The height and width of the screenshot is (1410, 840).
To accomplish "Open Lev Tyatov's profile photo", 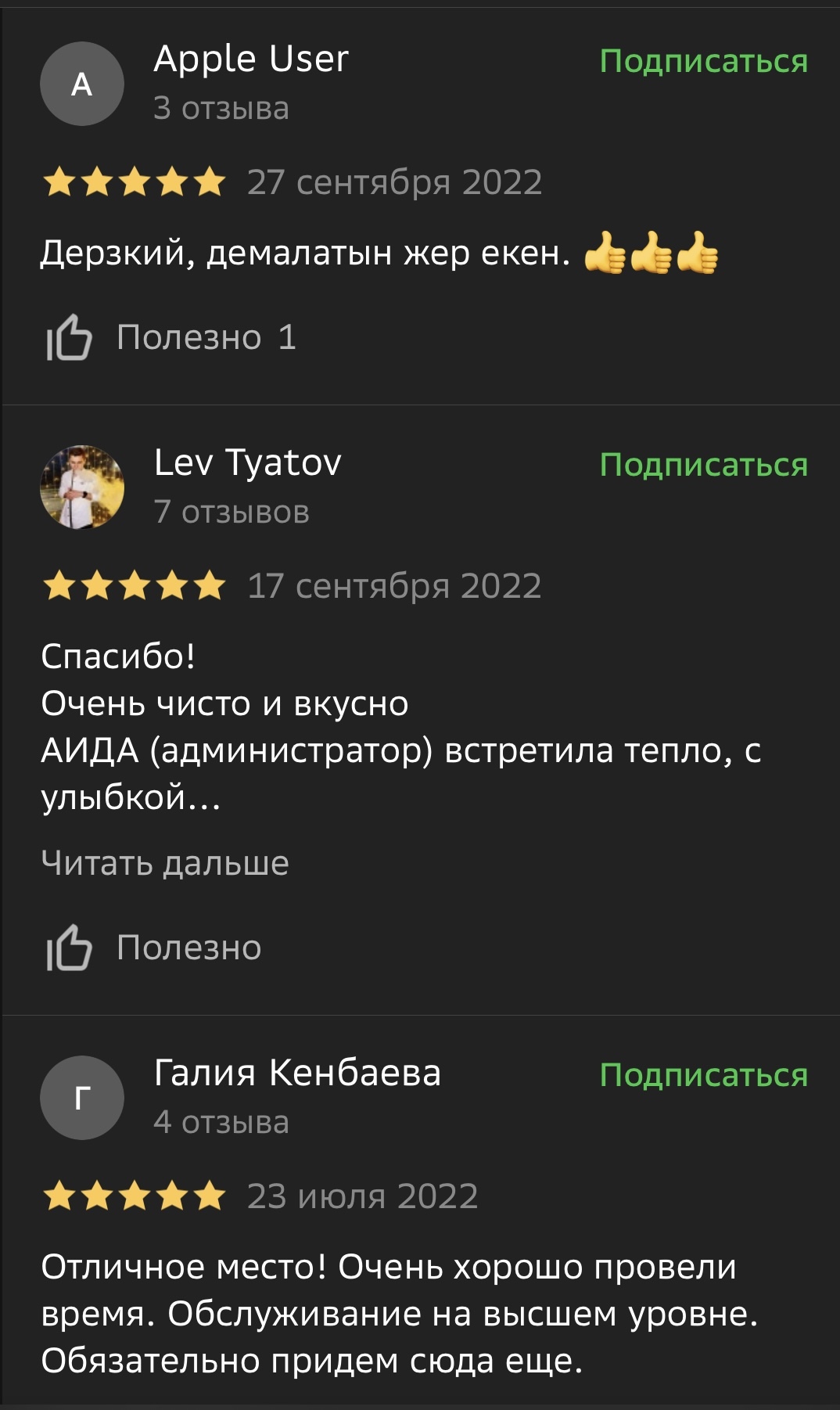I will [x=82, y=487].
